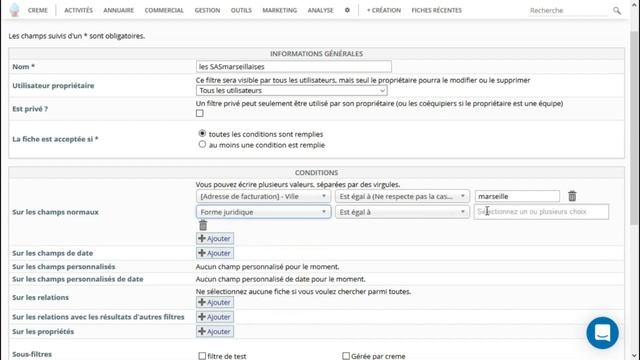Open the Forme juridique operator dropdown Est égal à

pos(402,212)
